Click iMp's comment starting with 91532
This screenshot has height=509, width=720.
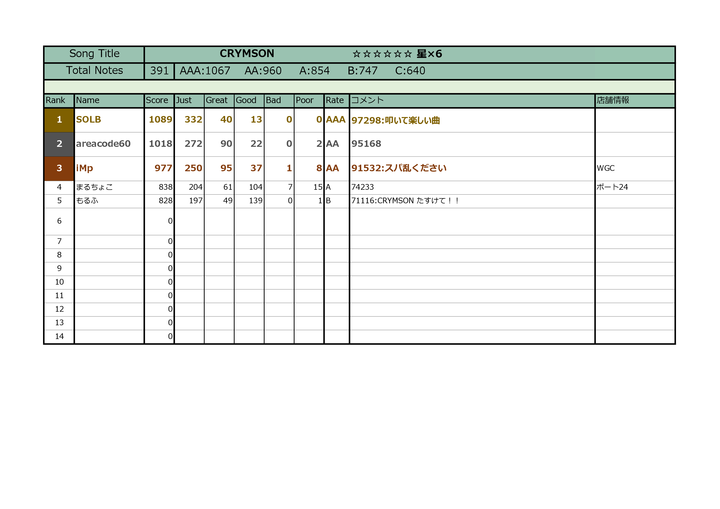[399, 168]
